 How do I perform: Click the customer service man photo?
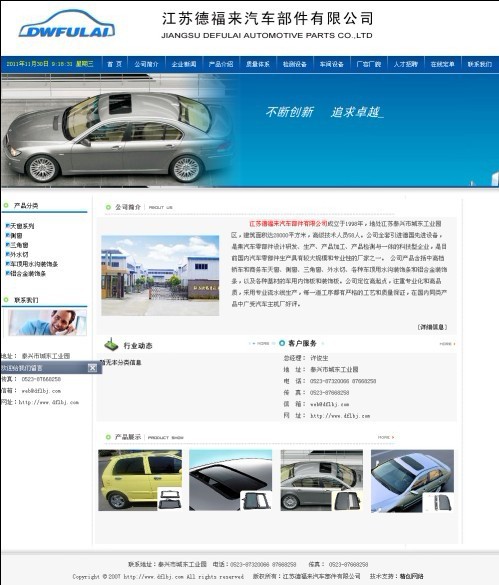pos(47,322)
